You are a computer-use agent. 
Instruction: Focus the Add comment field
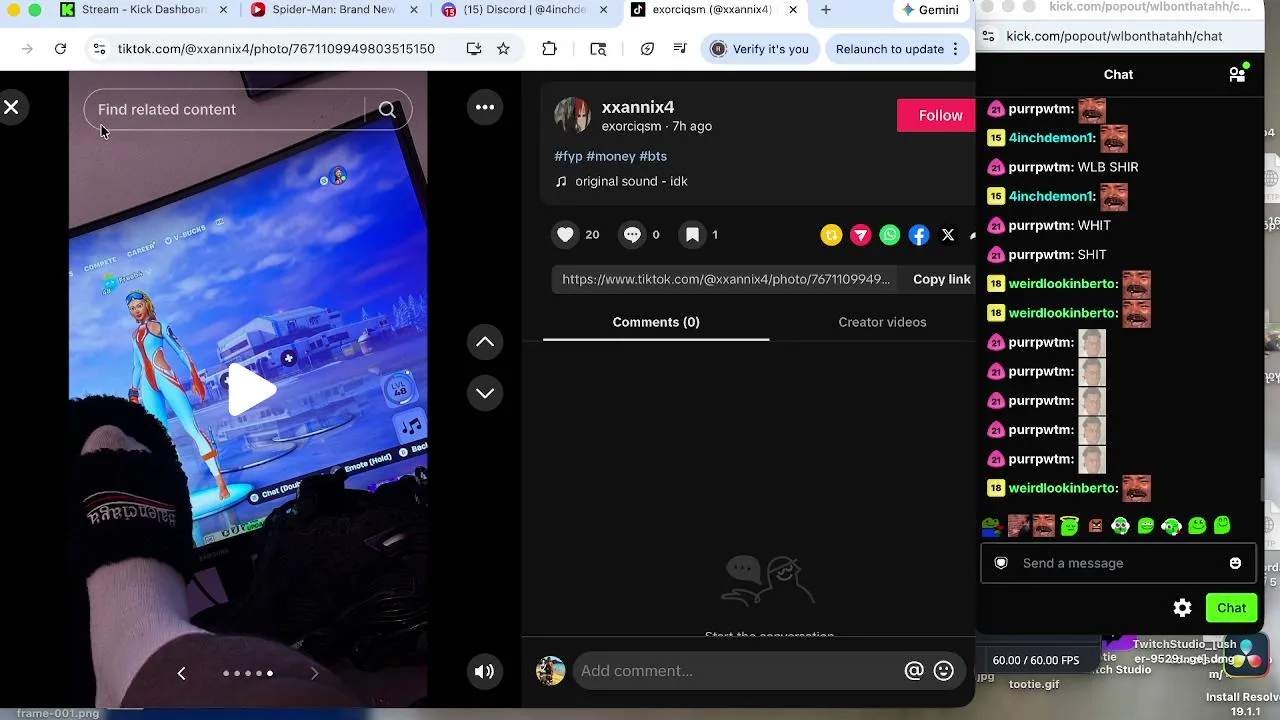737,671
